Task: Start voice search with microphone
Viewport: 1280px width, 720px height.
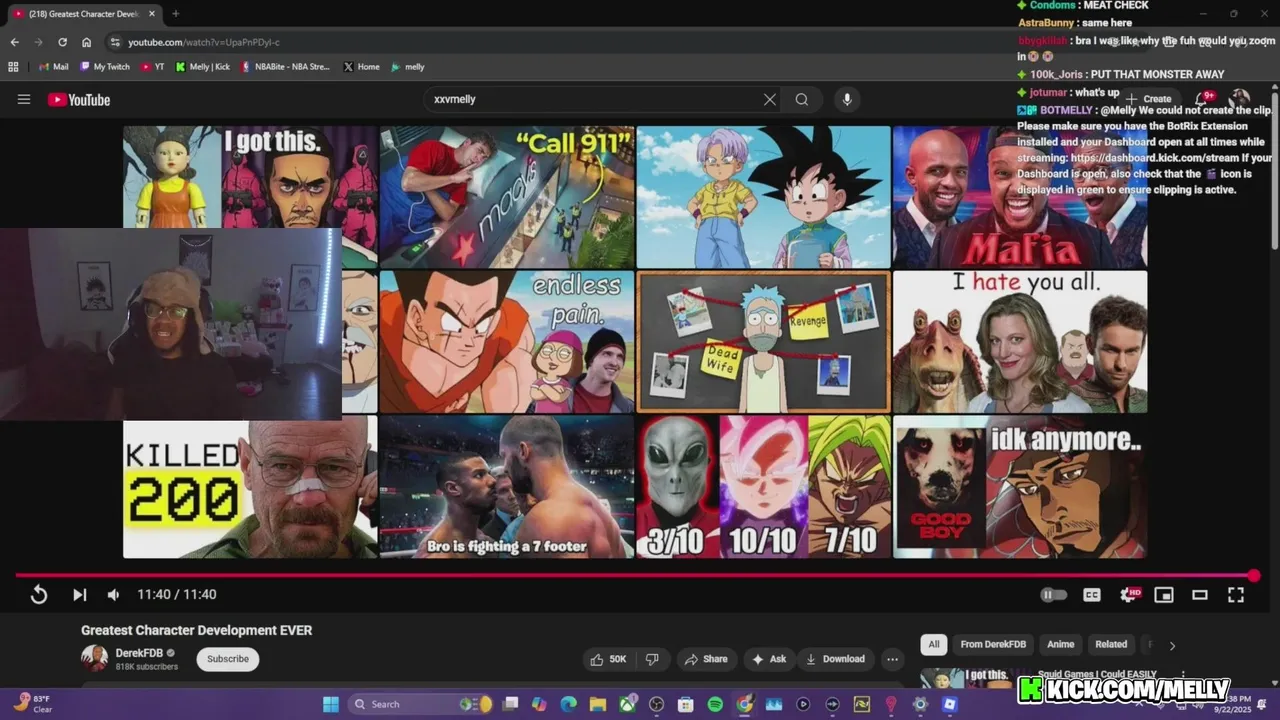Action: [x=847, y=99]
